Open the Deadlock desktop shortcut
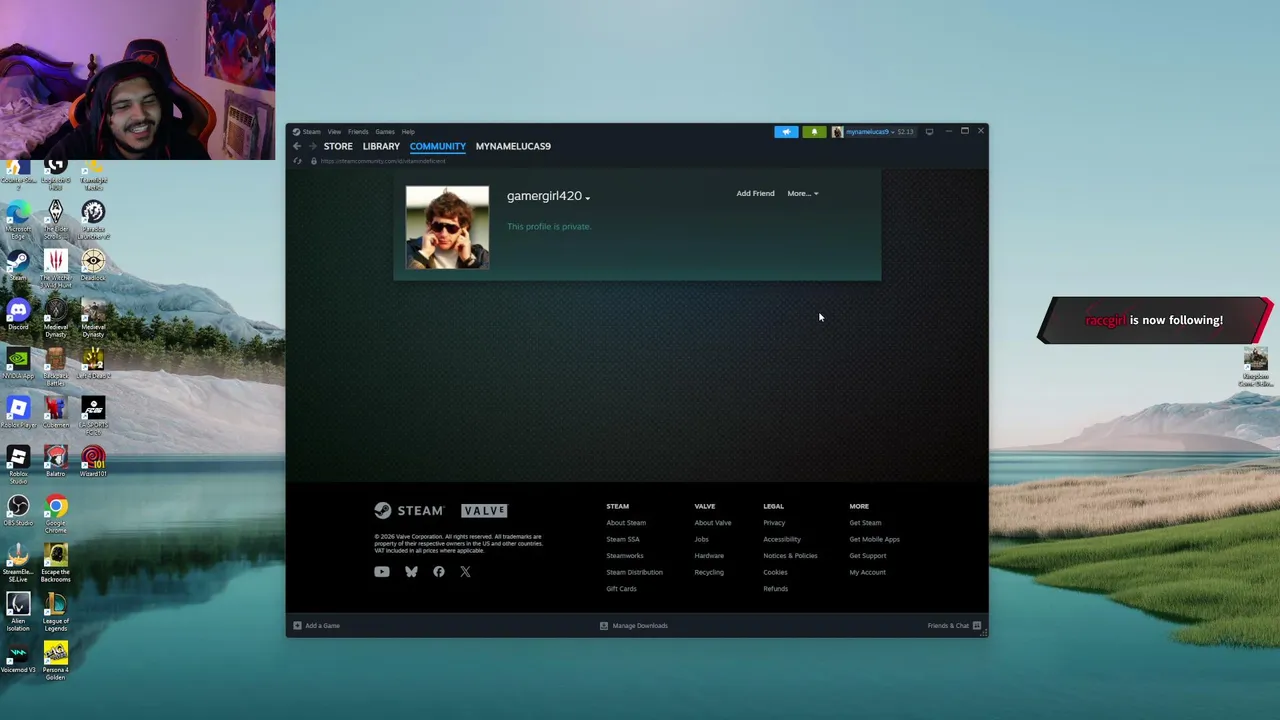The height and width of the screenshot is (720, 1280). [93, 266]
